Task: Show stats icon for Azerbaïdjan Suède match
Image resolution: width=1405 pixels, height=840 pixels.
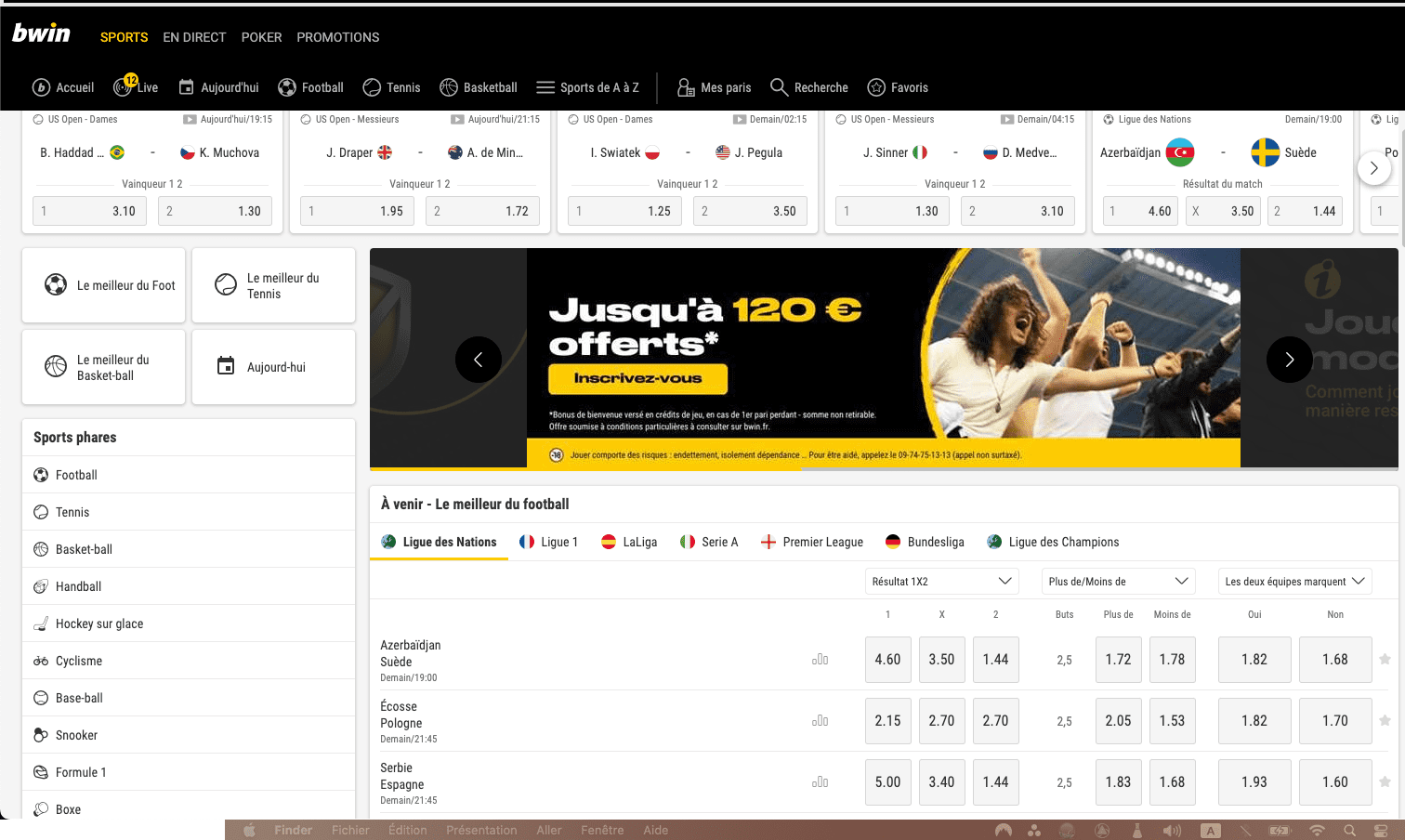Action: [x=820, y=660]
